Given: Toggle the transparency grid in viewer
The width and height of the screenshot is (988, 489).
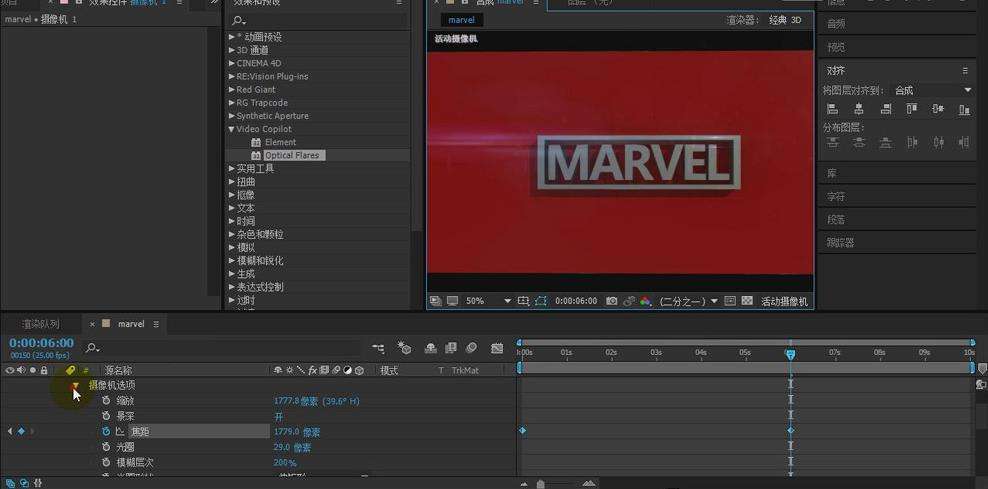Looking at the screenshot, I should (x=747, y=301).
